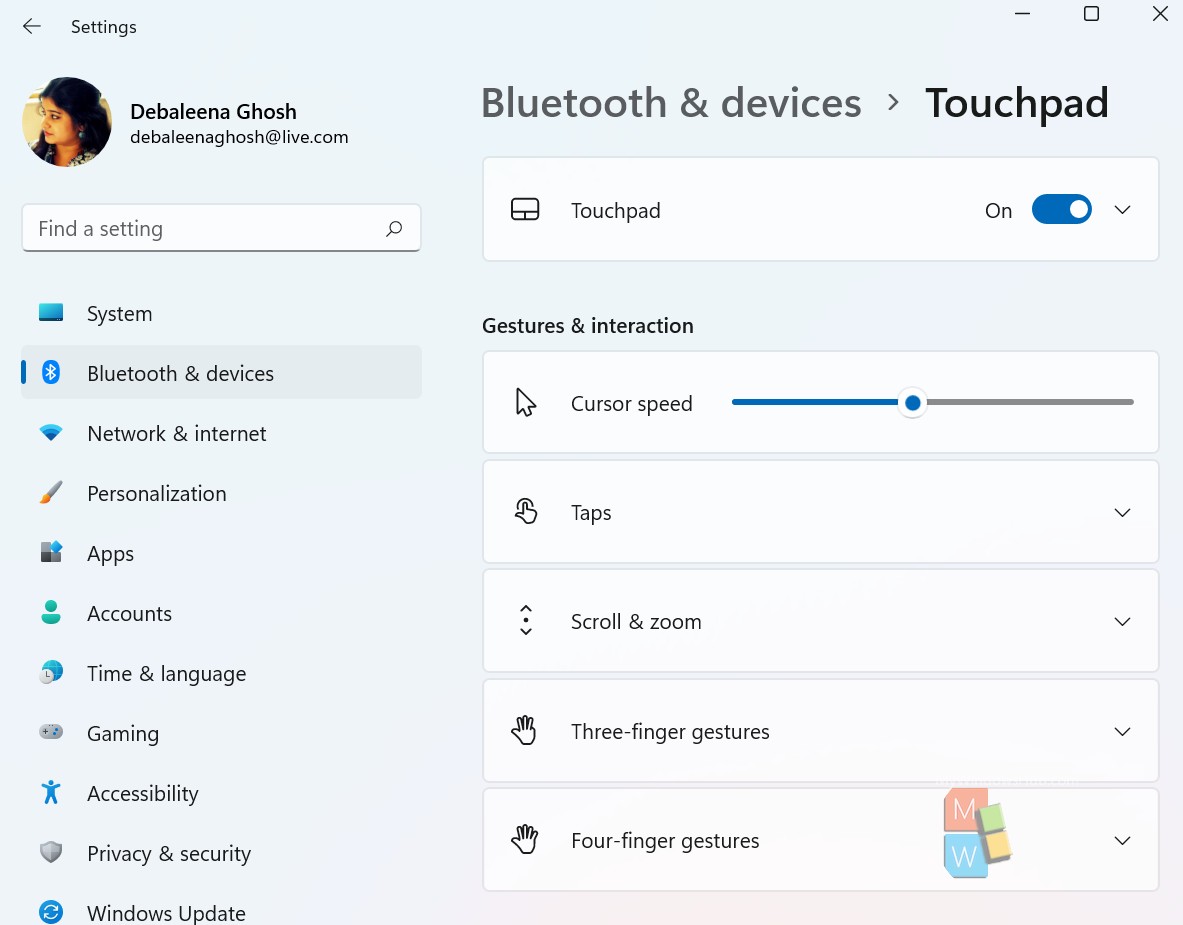
Task: Expand the Four-finger gestures chevron
Action: click(1122, 840)
